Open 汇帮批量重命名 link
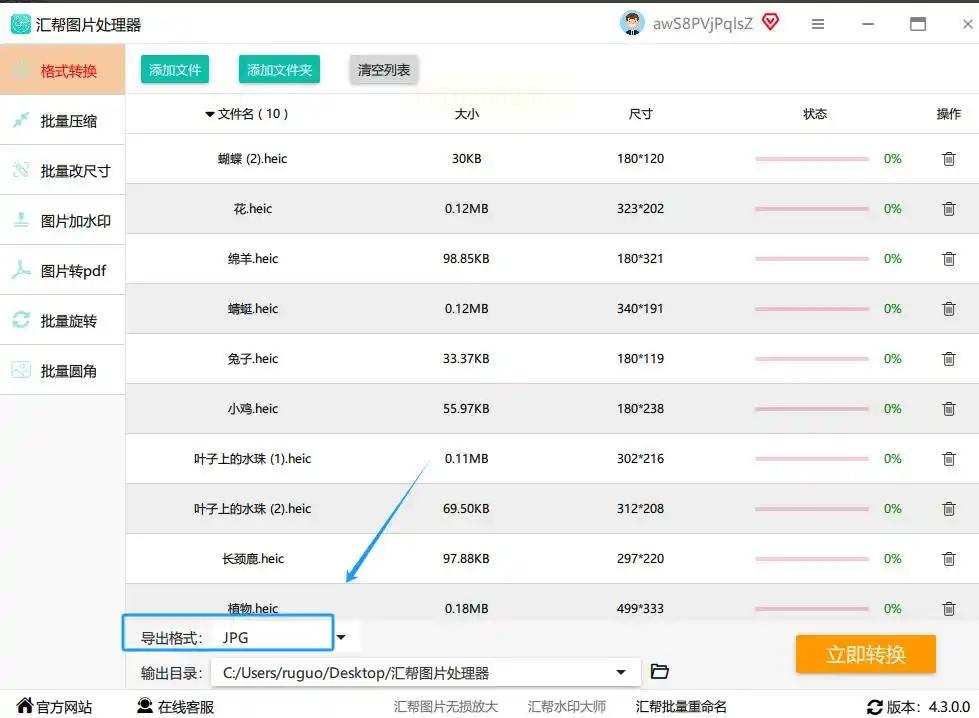Image resolution: width=979 pixels, height=718 pixels. point(681,707)
